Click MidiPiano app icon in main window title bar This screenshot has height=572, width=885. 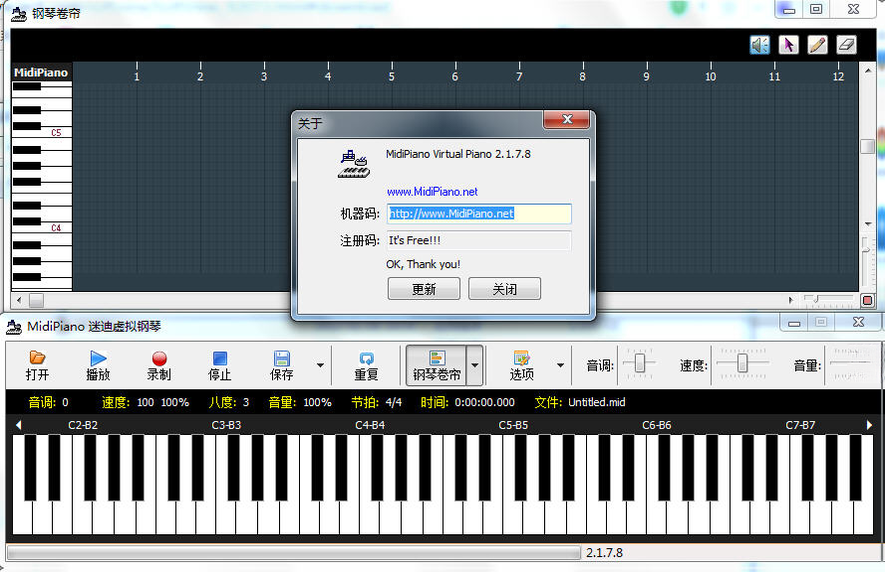tap(14, 326)
